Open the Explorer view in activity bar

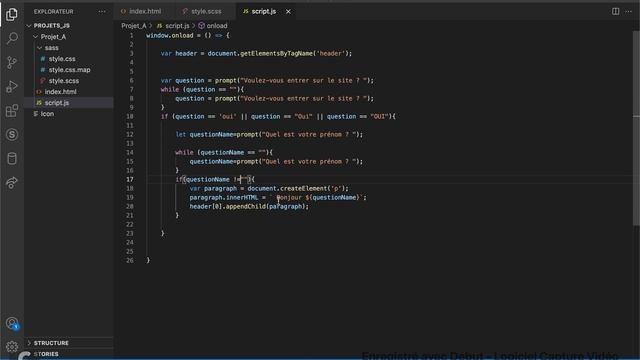click(12, 14)
